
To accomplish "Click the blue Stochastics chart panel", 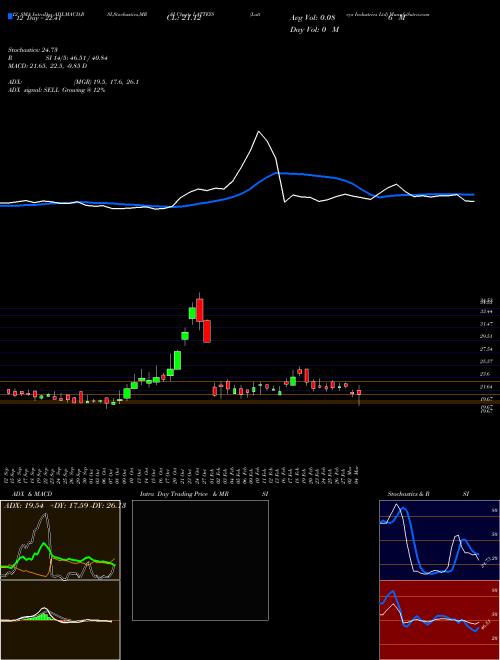I will [x=439, y=540].
